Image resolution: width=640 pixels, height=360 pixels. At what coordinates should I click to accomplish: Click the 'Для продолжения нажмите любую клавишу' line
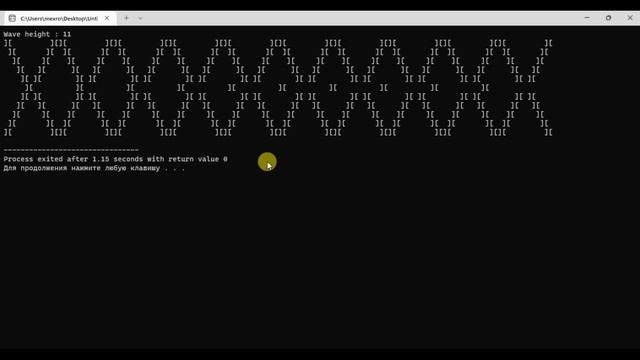(94, 168)
